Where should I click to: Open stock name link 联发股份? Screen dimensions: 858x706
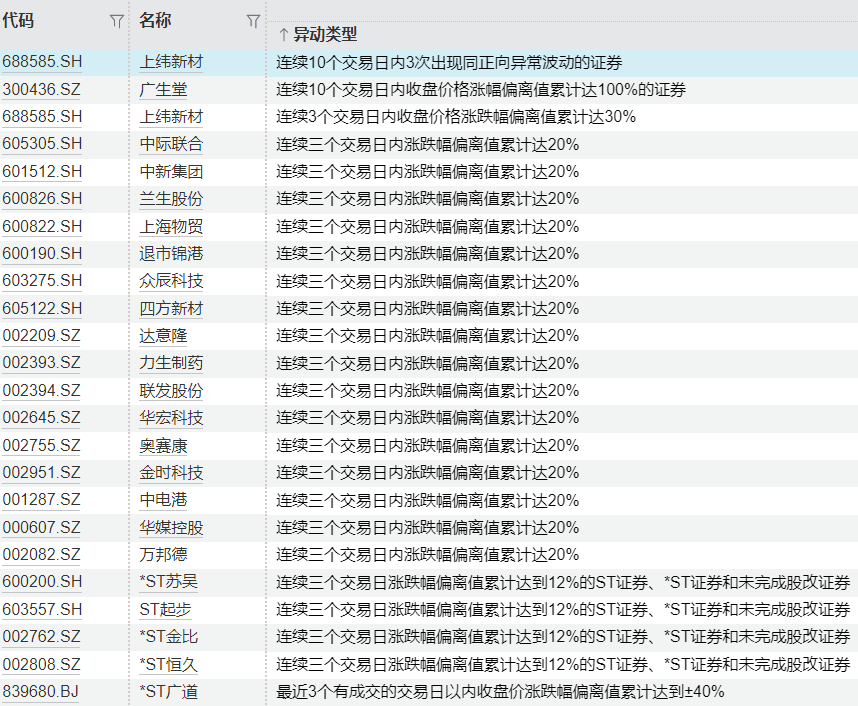coord(171,390)
